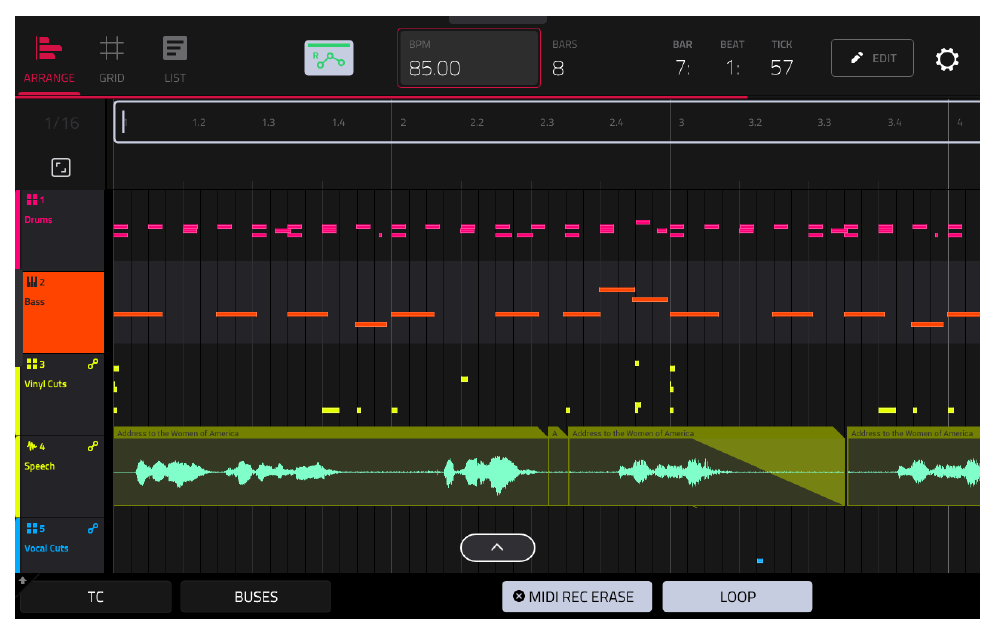Click the small shift arrow above TC
The width and height of the screenshot is (996, 636).
click(x=23, y=580)
